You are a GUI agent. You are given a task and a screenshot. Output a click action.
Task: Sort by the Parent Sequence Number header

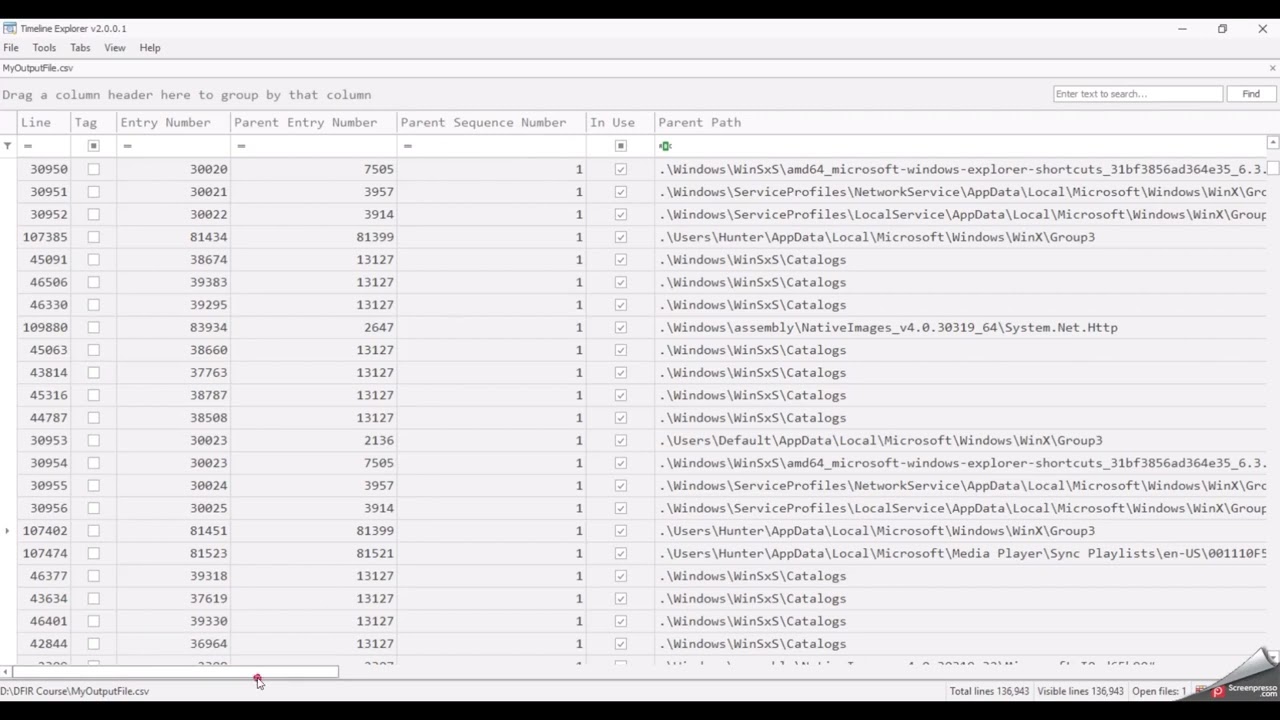[491, 122]
